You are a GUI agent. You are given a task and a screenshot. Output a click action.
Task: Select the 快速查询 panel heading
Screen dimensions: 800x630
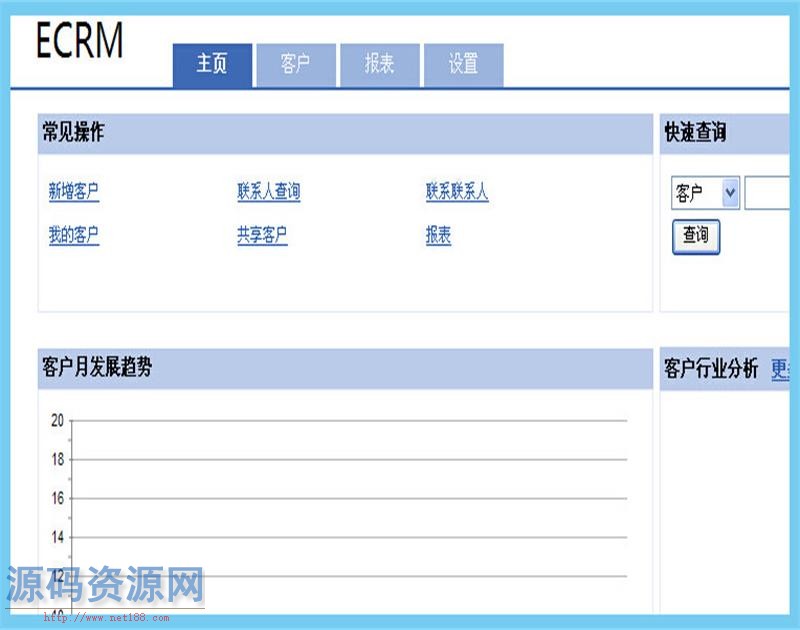pos(695,133)
